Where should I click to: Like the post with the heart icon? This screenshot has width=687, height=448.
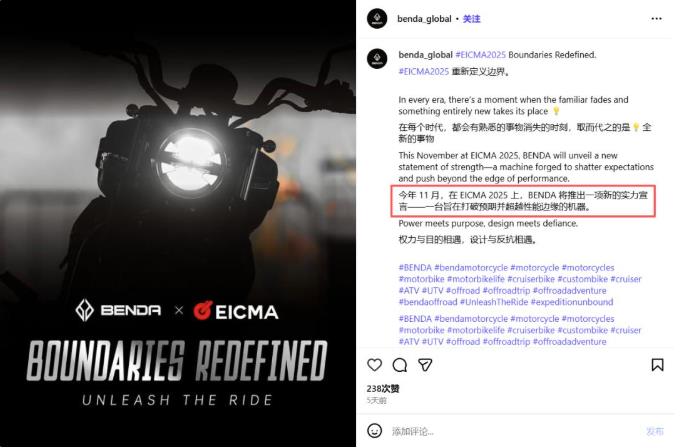point(374,365)
